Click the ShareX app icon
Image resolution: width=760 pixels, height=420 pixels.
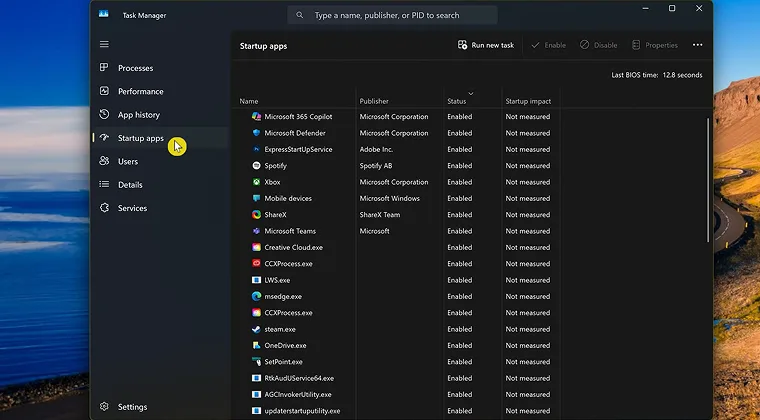(256, 215)
